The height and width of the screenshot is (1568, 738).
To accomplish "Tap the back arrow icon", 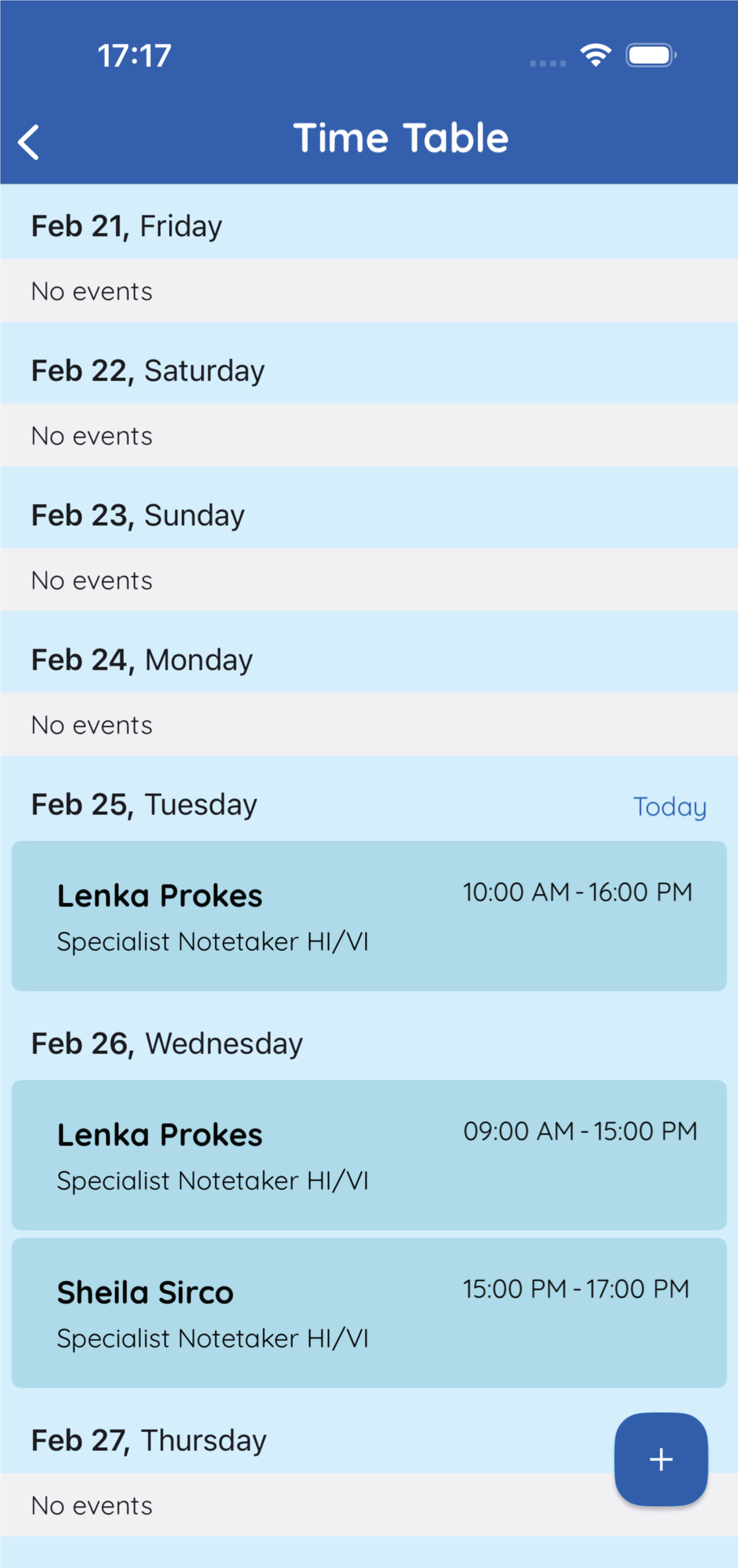I will point(29,142).
